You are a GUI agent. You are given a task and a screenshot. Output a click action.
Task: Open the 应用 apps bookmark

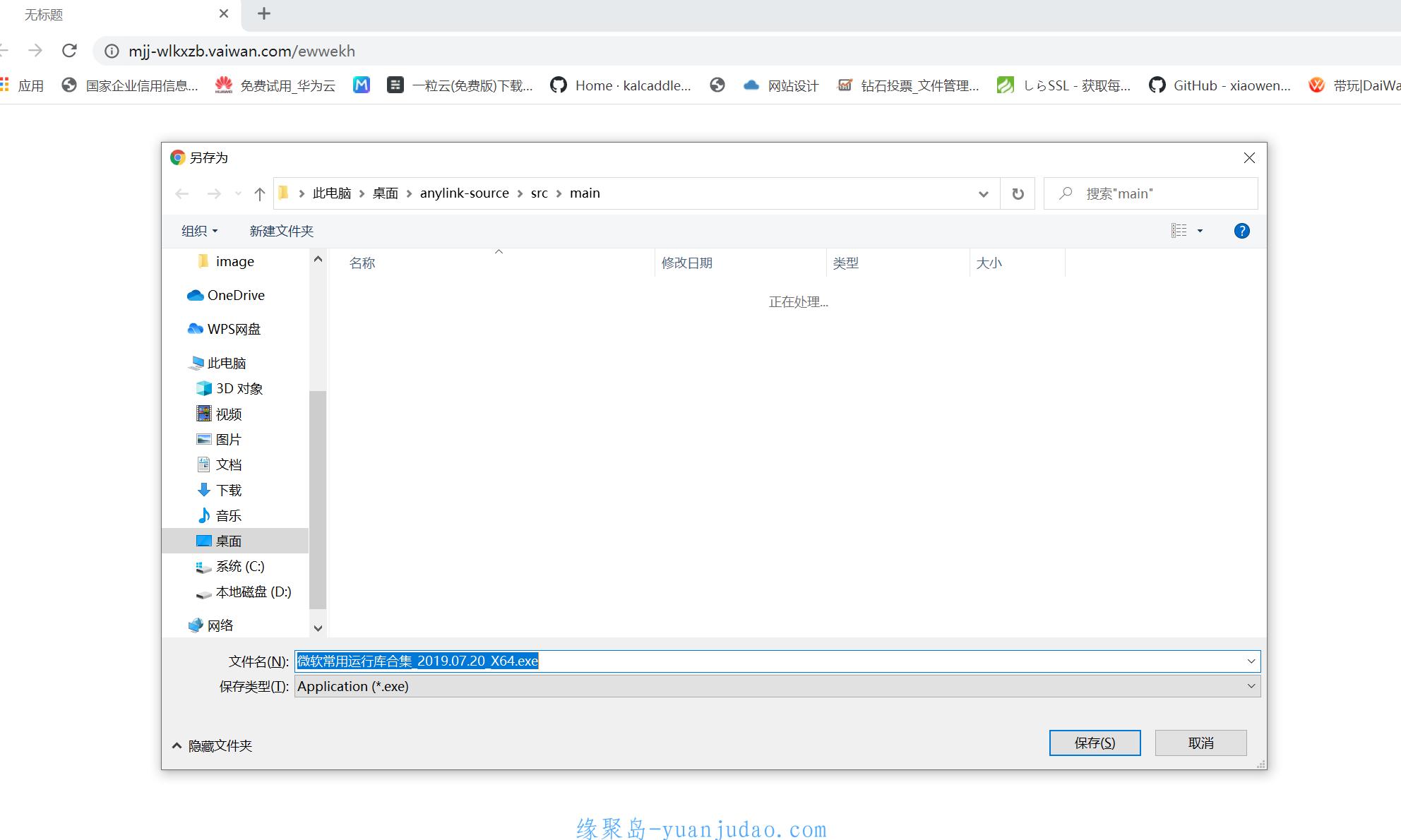click(23, 85)
